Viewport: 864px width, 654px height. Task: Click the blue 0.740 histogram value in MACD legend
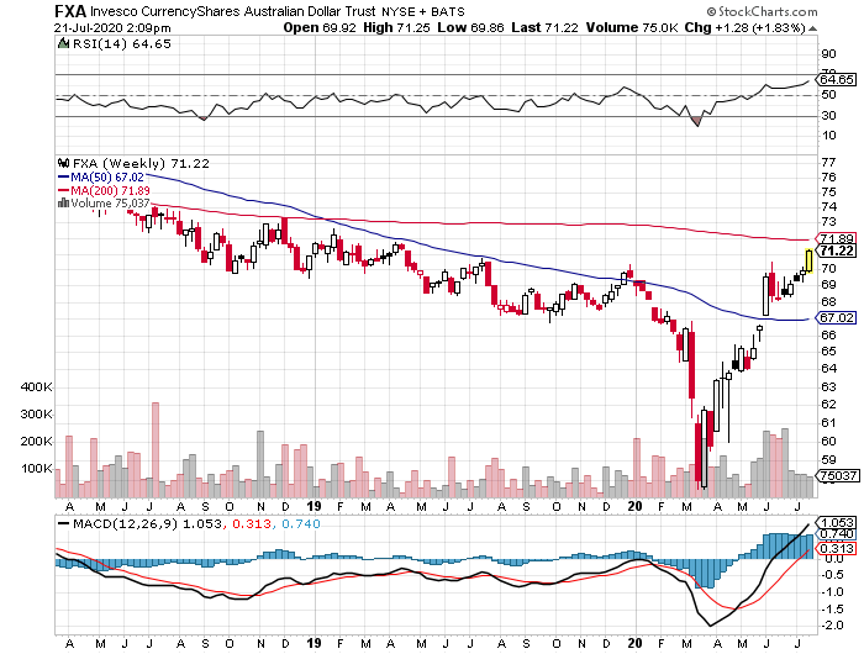[x=301, y=523]
